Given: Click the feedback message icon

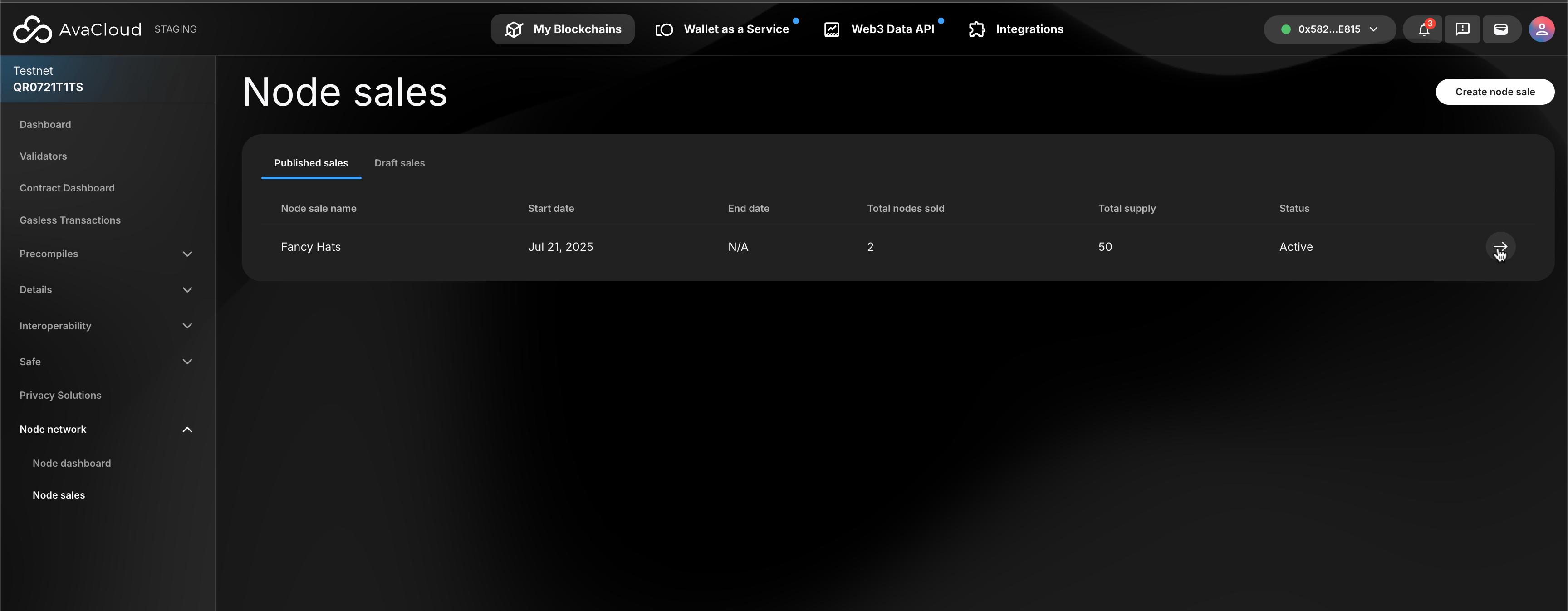Looking at the screenshot, I should pos(1462,29).
